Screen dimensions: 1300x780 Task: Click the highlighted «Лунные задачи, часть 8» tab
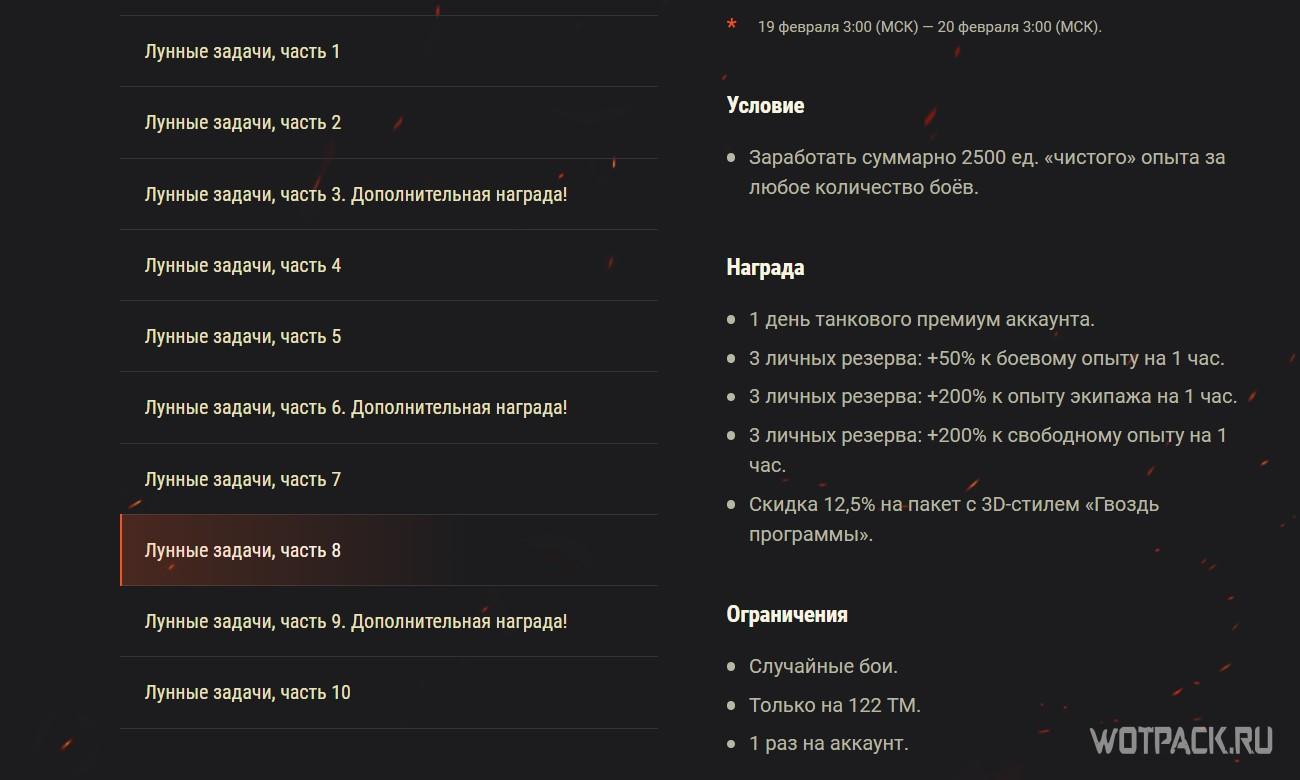pyautogui.click(x=243, y=550)
